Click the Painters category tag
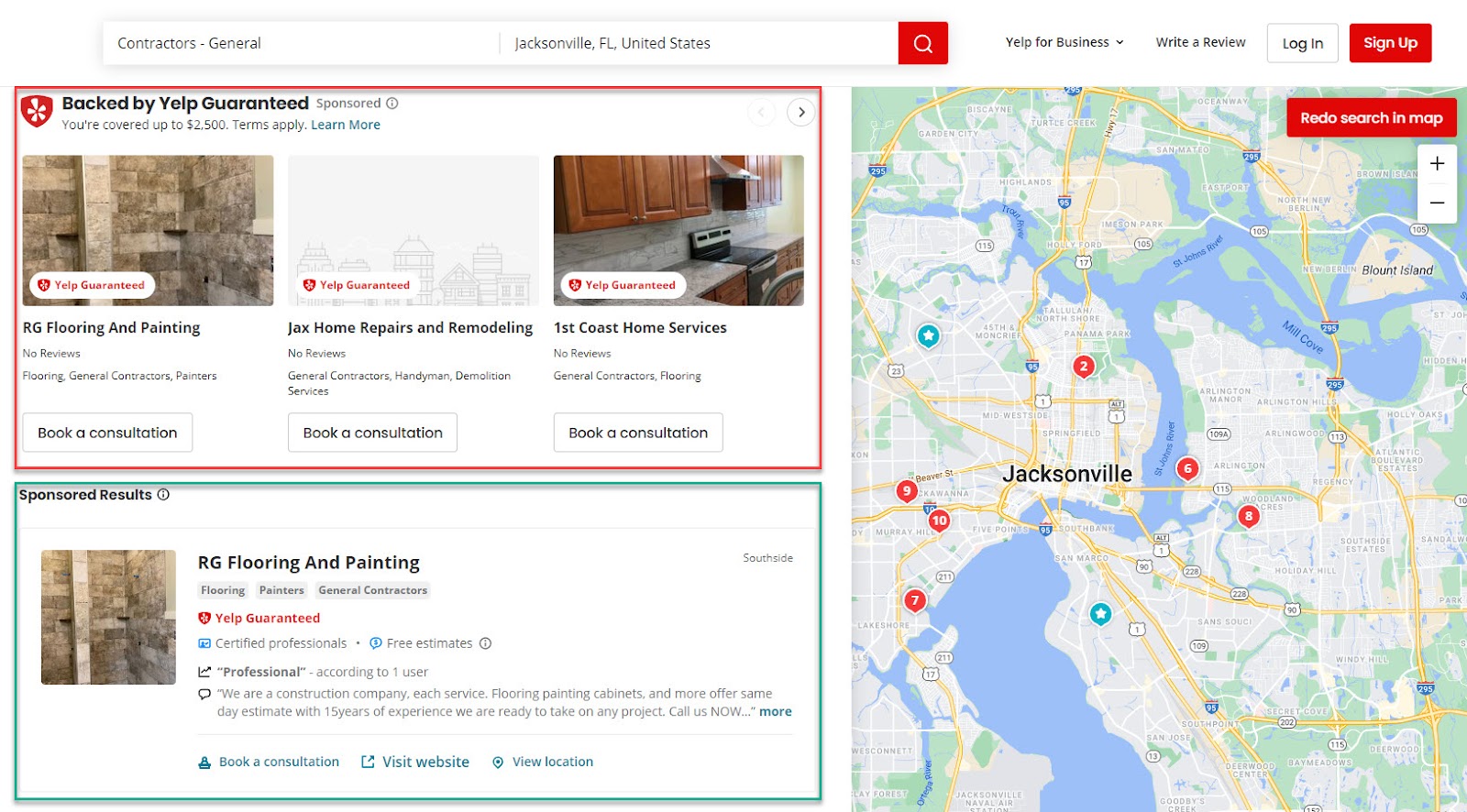Screen dimensions: 1467x812 281,590
